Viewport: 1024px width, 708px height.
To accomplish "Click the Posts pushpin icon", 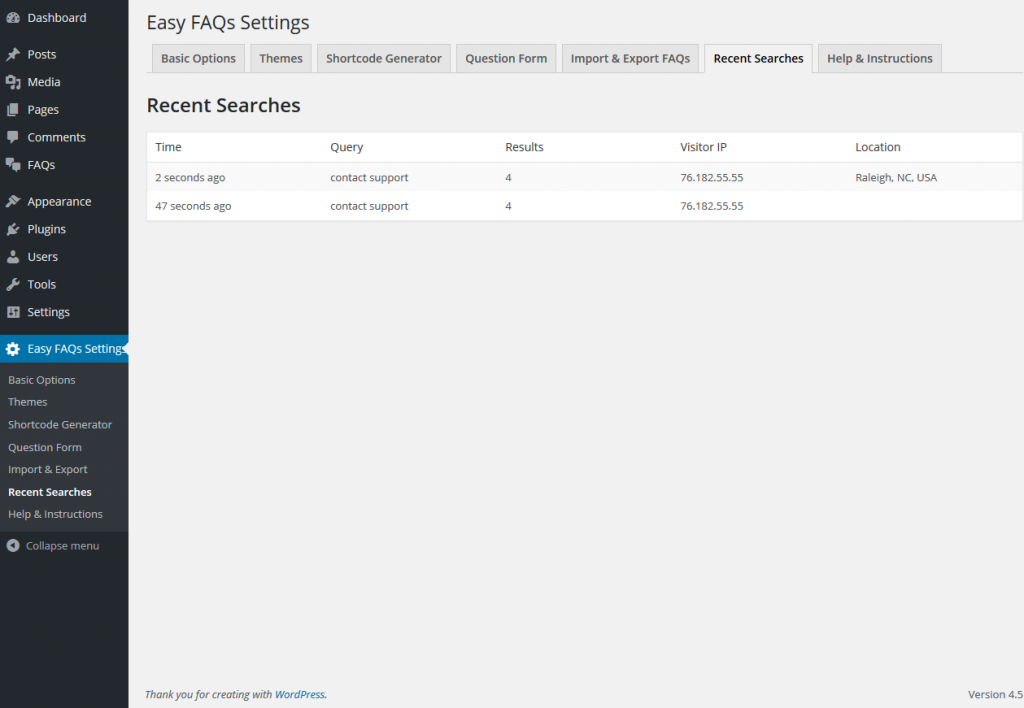I will click(13, 55).
